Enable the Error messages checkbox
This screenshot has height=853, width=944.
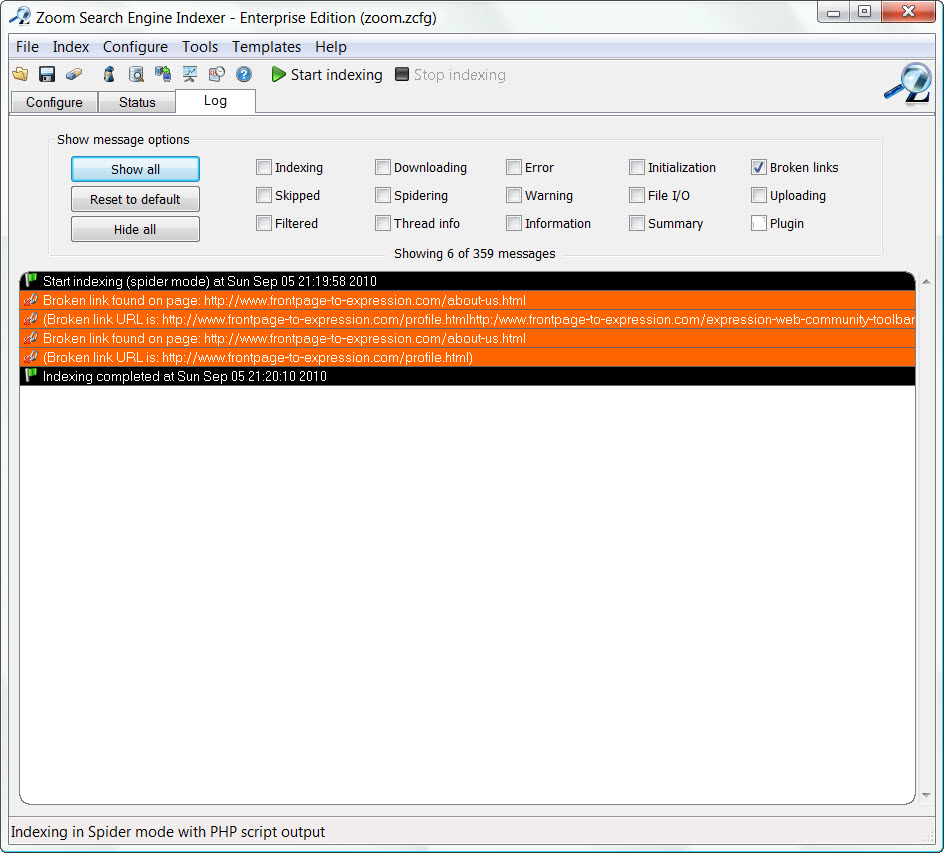click(x=514, y=167)
